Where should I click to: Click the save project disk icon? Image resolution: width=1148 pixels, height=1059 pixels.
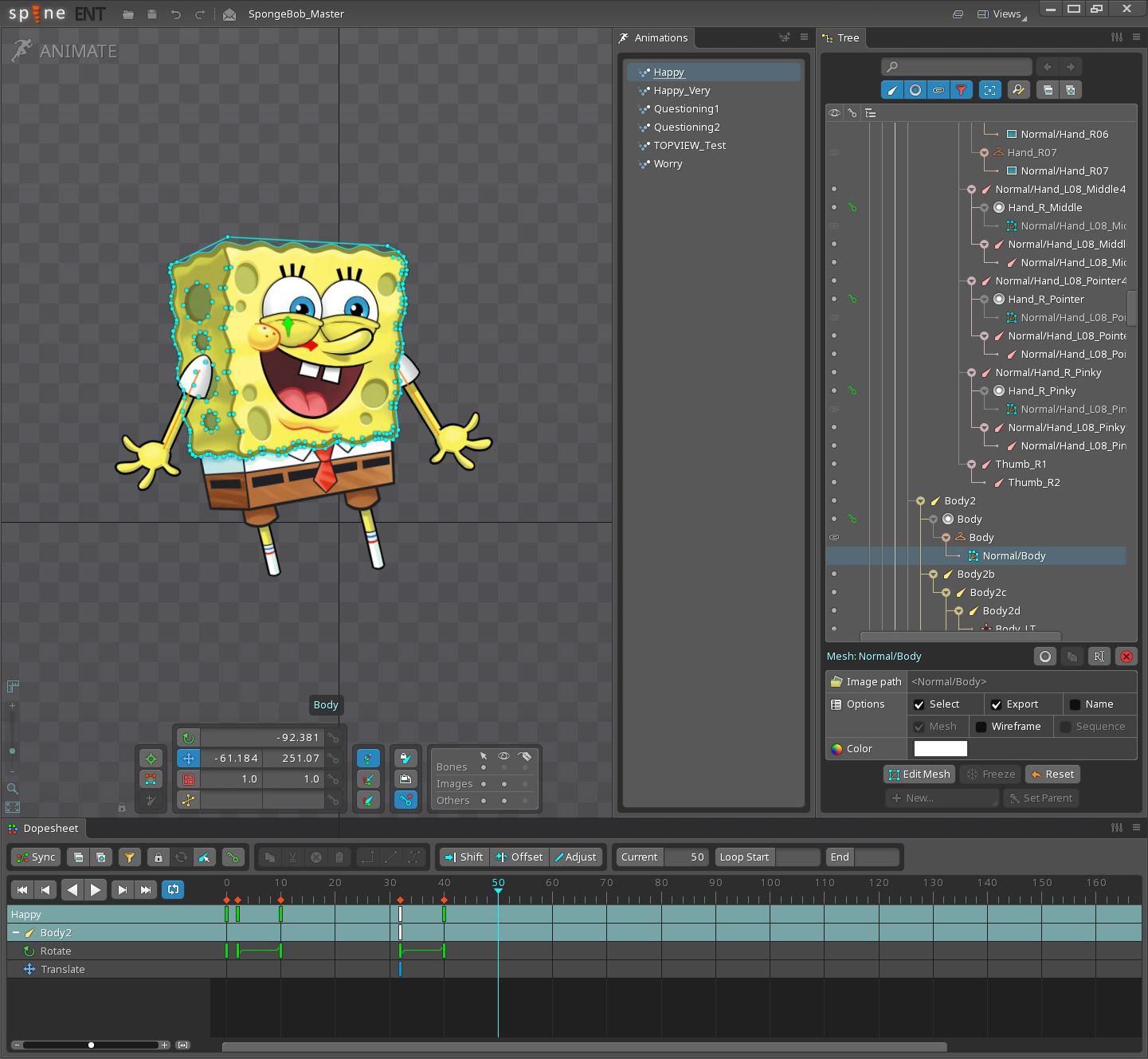tap(152, 14)
